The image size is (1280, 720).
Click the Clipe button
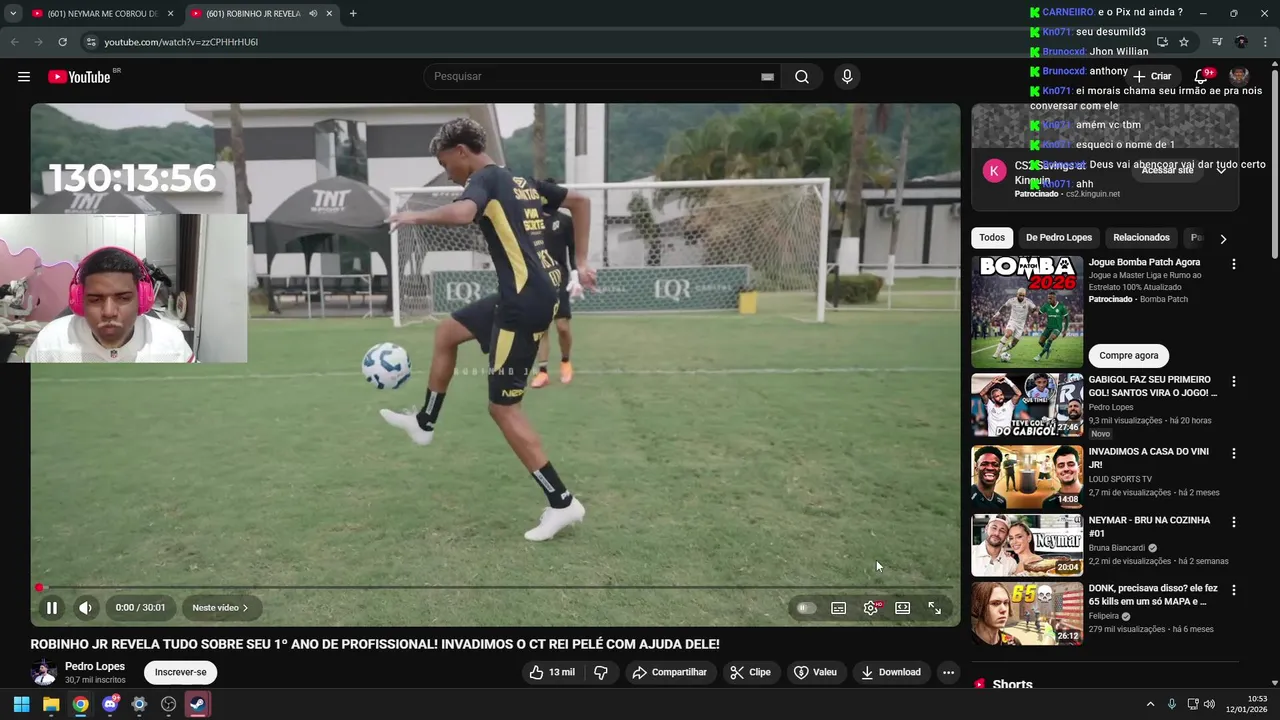(750, 672)
